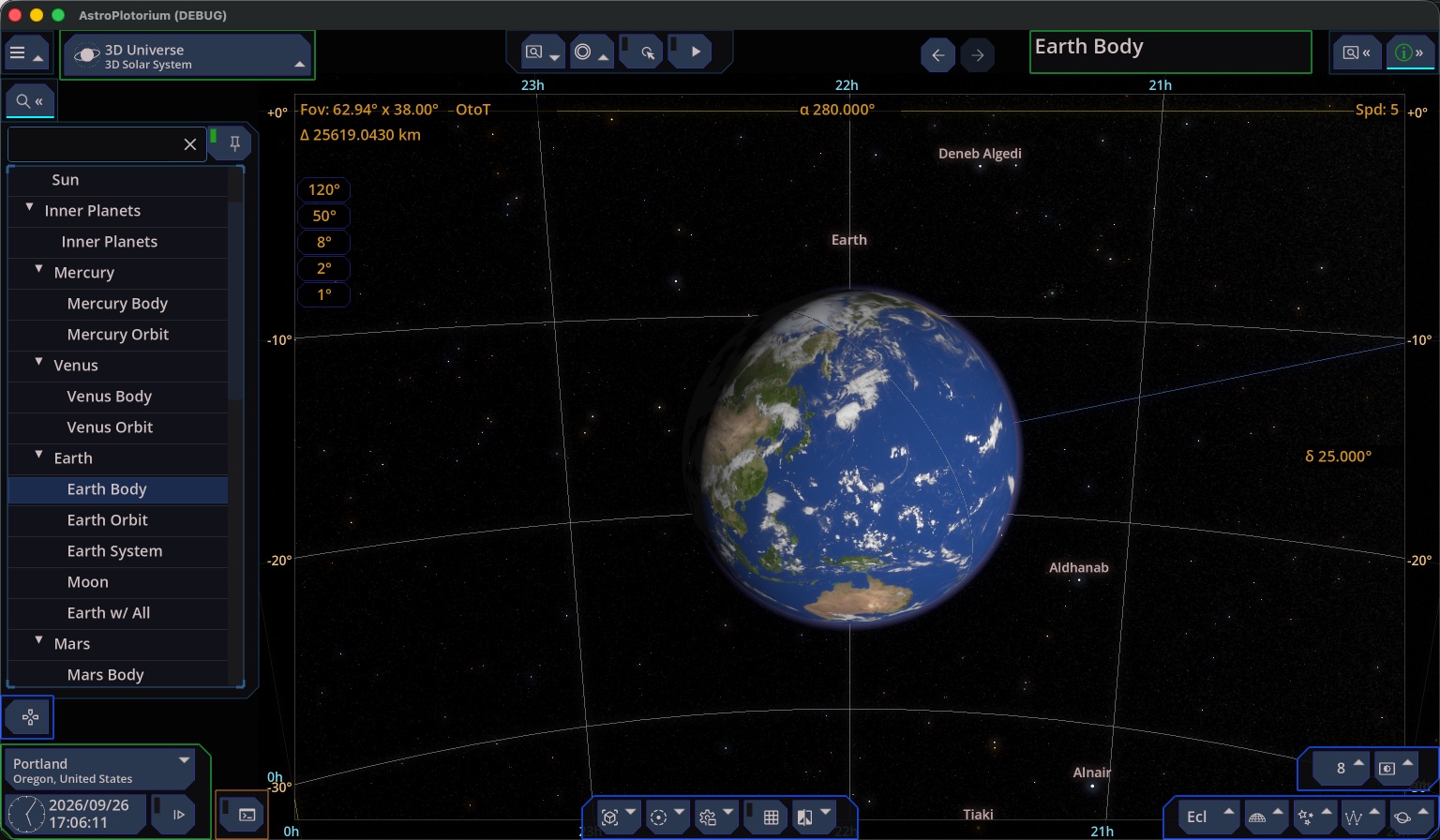The height and width of the screenshot is (840, 1440).
Task: Go back with the left arrow button
Action: 937,55
